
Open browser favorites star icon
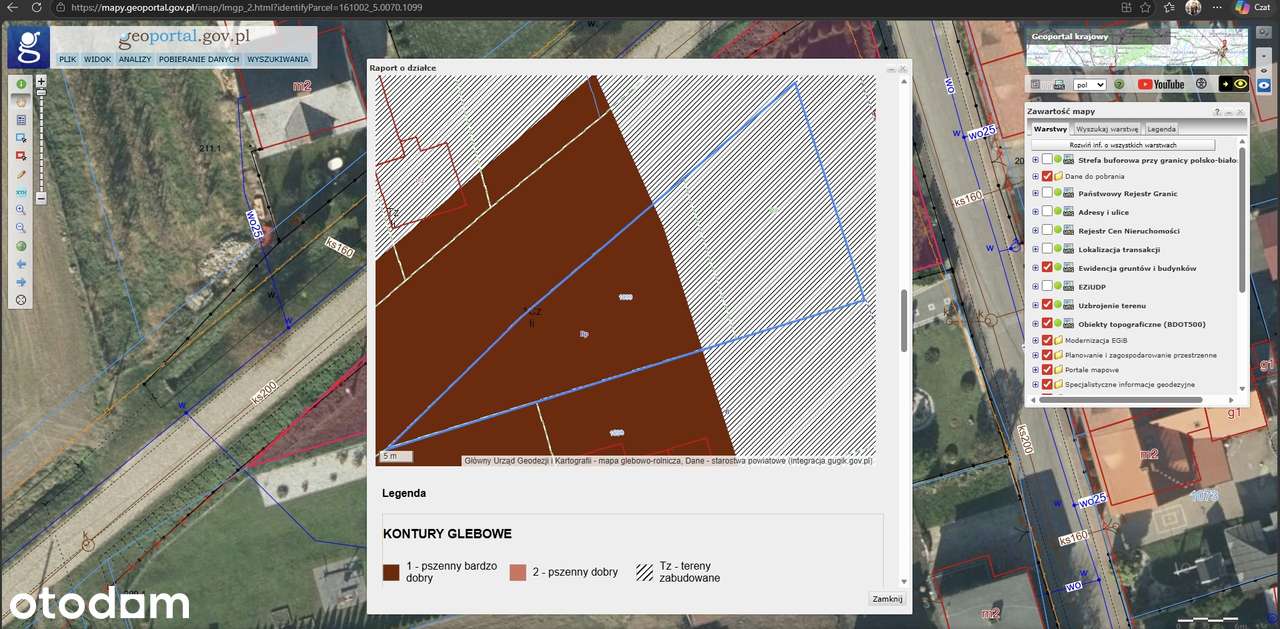click(x=1143, y=7)
